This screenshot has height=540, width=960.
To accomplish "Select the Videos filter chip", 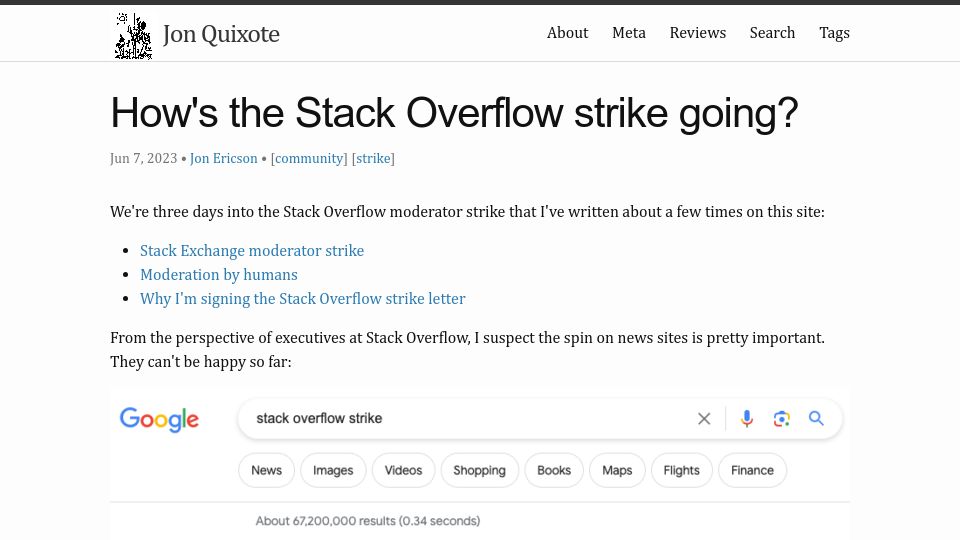I will pos(403,470).
